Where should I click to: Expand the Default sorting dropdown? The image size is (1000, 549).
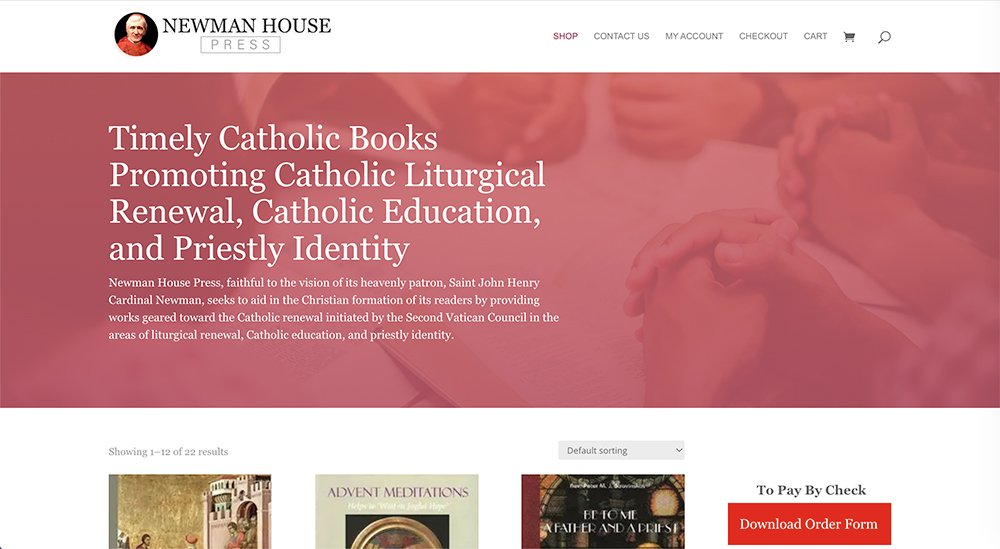621,450
